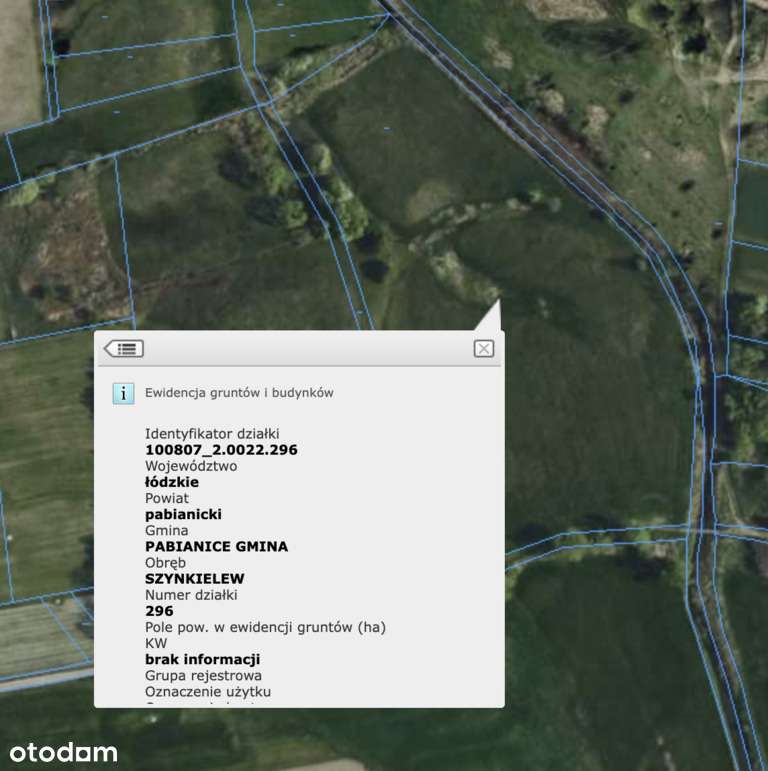Click the label 'Numer działki'

coord(191,595)
